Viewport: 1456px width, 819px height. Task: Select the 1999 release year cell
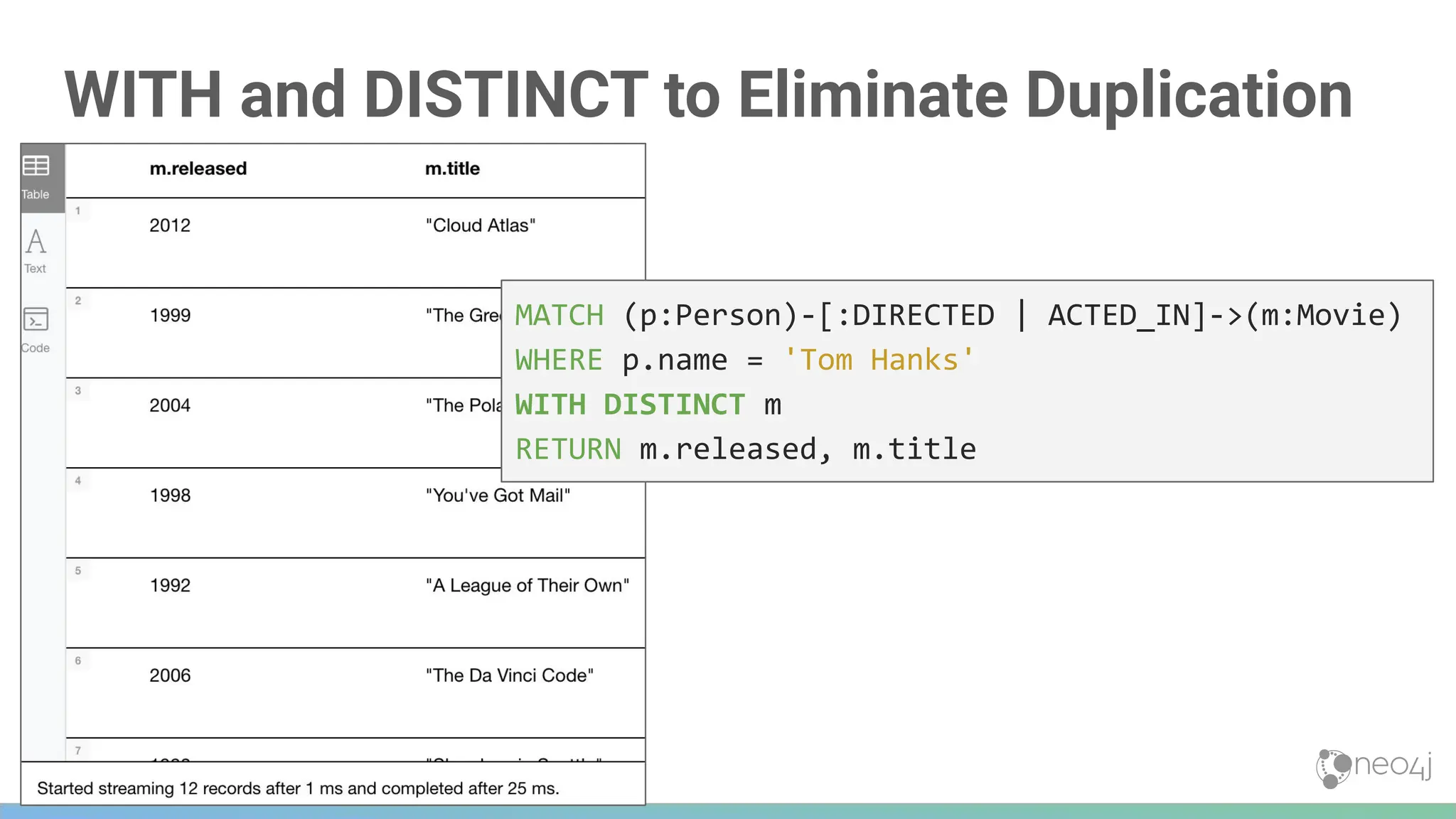(170, 316)
